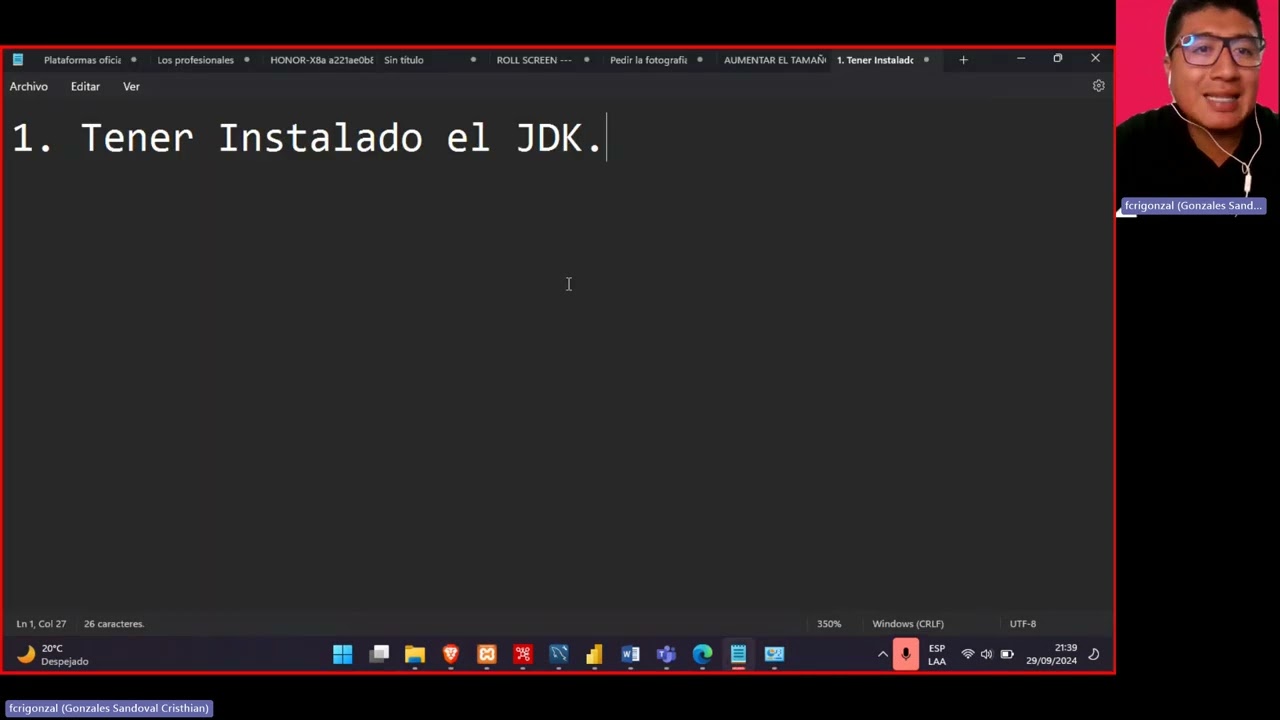This screenshot has height=720, width=1280.
Task: Switch to Pedir la fotografía tab
Action: pos(648,60)
